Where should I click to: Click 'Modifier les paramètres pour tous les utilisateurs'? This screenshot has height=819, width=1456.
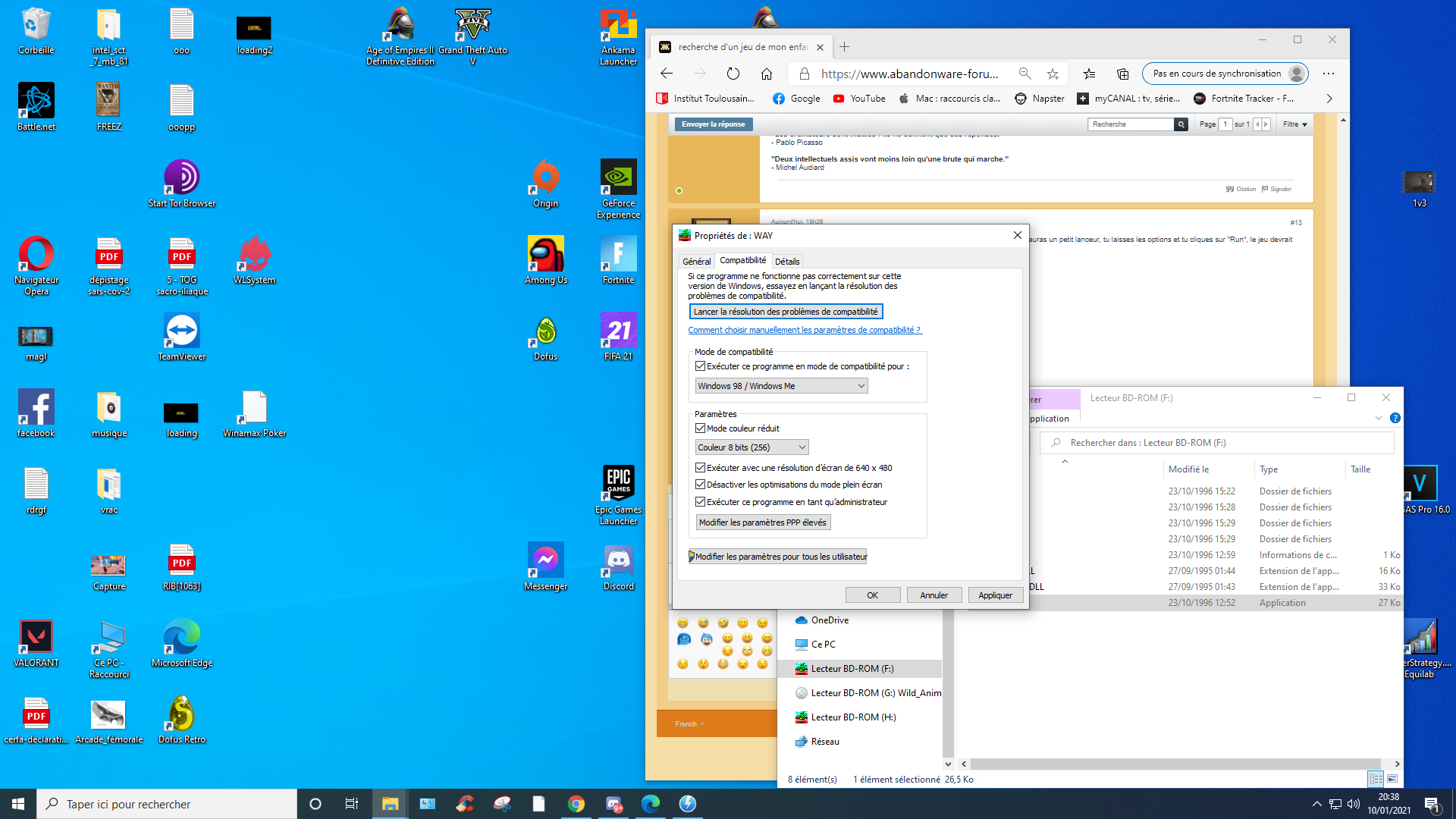pyautogui.click(x=778, y=557)
